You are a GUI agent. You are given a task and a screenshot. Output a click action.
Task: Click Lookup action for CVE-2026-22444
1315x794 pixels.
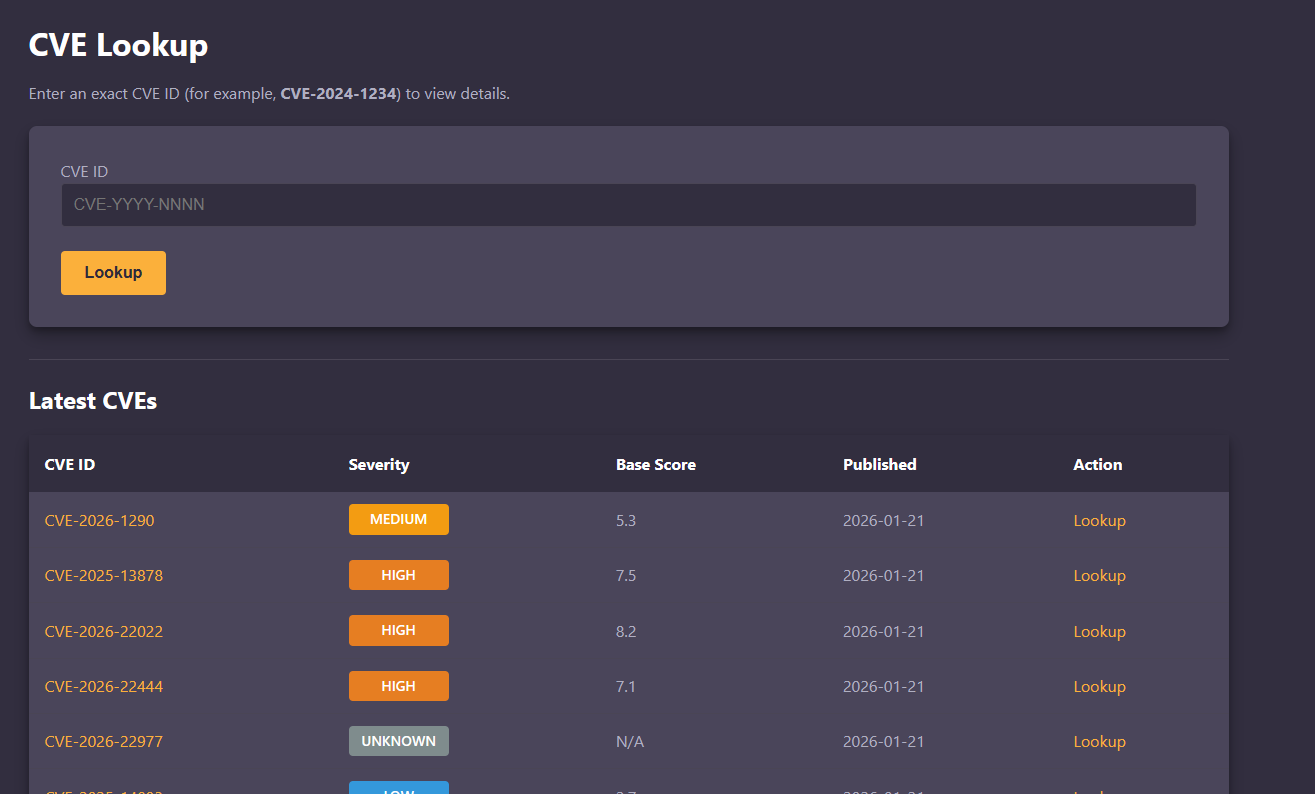[x=1099, y=687]
